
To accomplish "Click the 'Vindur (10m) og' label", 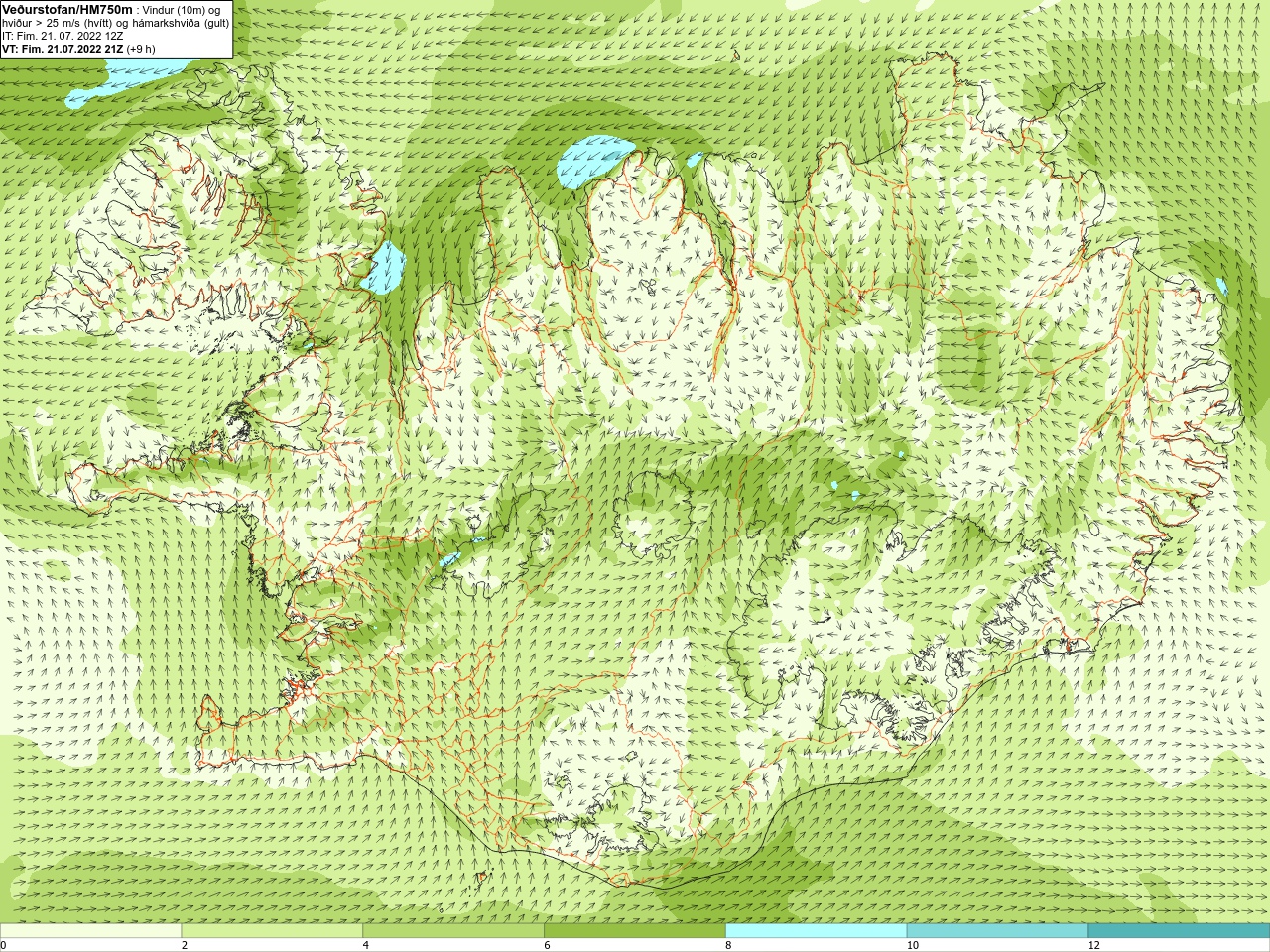I will tap(182, 10).
